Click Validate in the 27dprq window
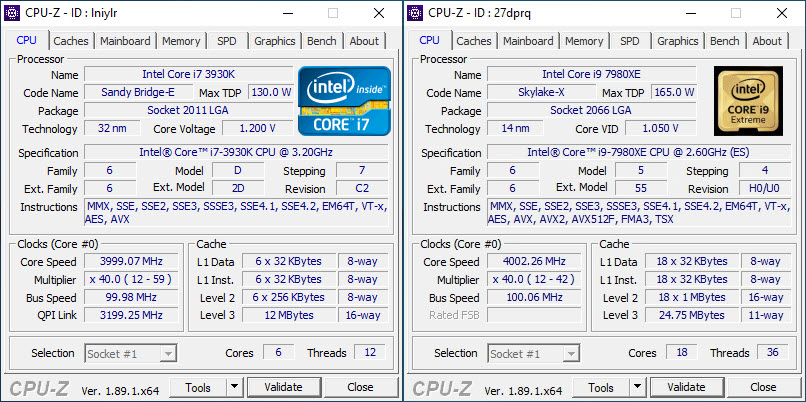This screenshot has height=402, width=806. click(x=686, y=387)
